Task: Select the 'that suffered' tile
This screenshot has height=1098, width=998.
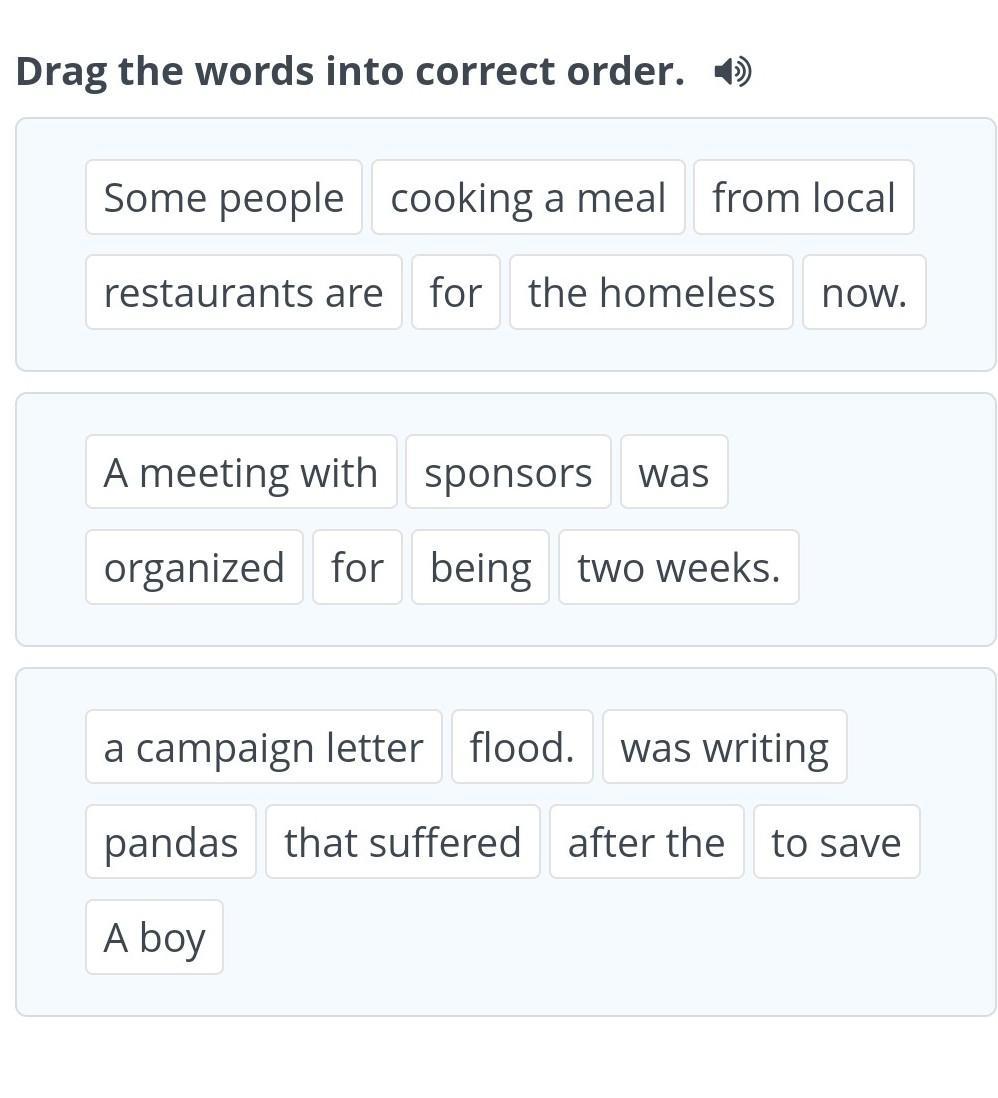Action: 402,842
